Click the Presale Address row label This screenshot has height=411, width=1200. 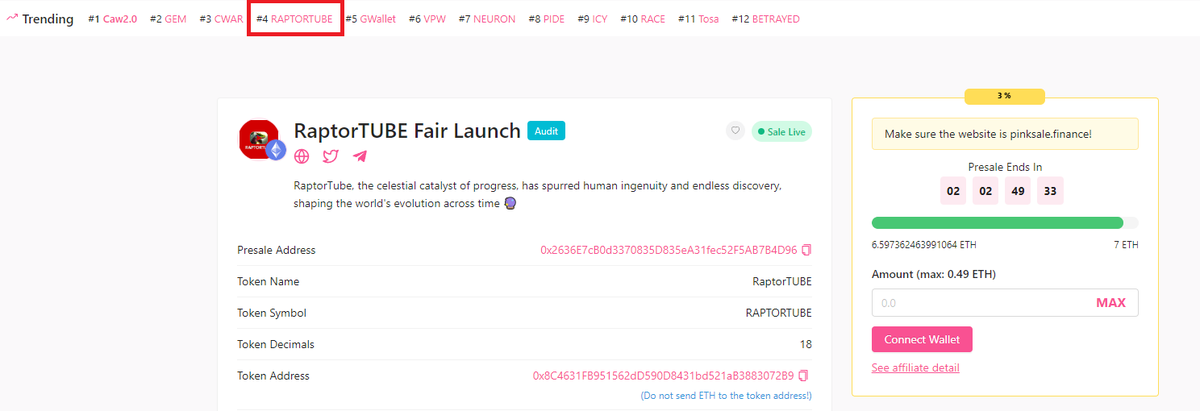pos(276,250)
